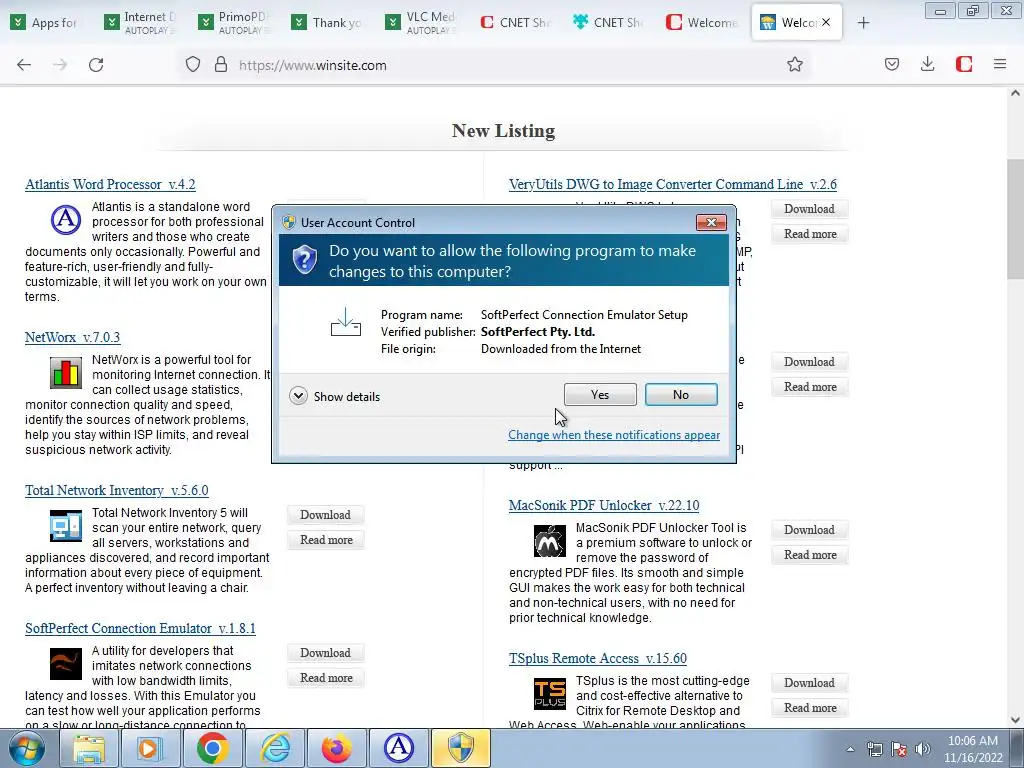Image resolution: width=1024 pixels, height=768 pixels.
Task: Click MacSonik apple logo icon
Action: [550, 541]
